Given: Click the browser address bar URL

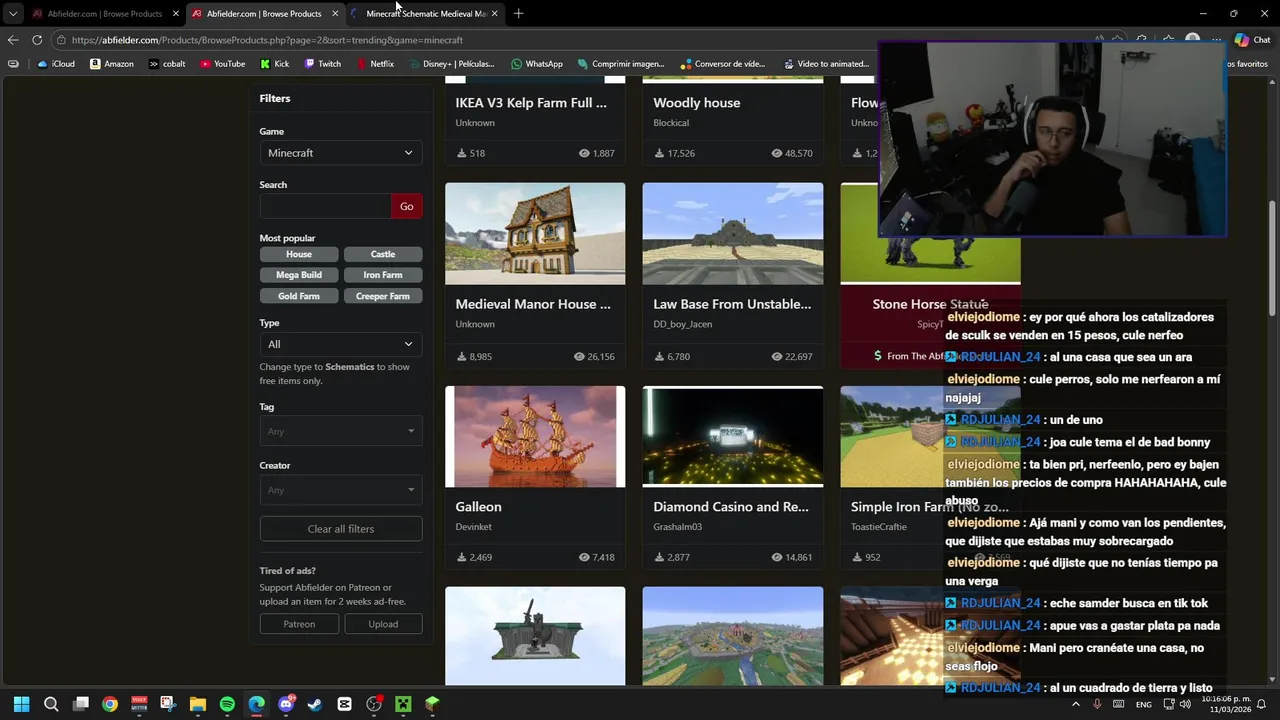Looking at the screenshot, I should coord(267,40).
